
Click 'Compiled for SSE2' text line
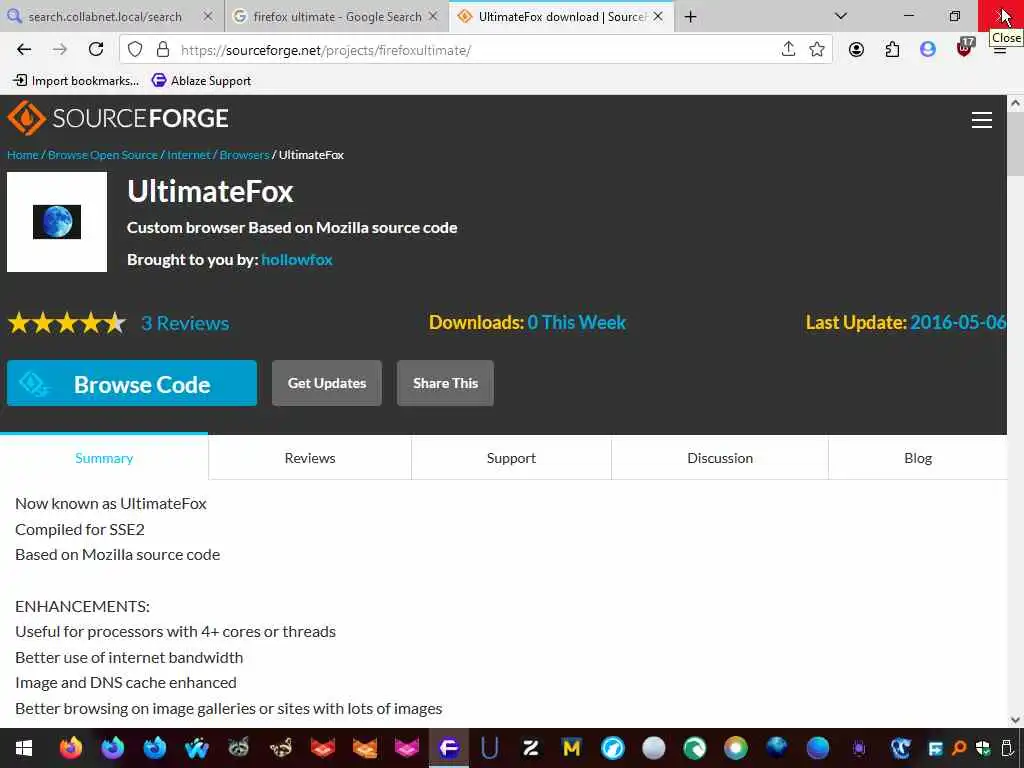pyautogui.click(x=80, y=530)
